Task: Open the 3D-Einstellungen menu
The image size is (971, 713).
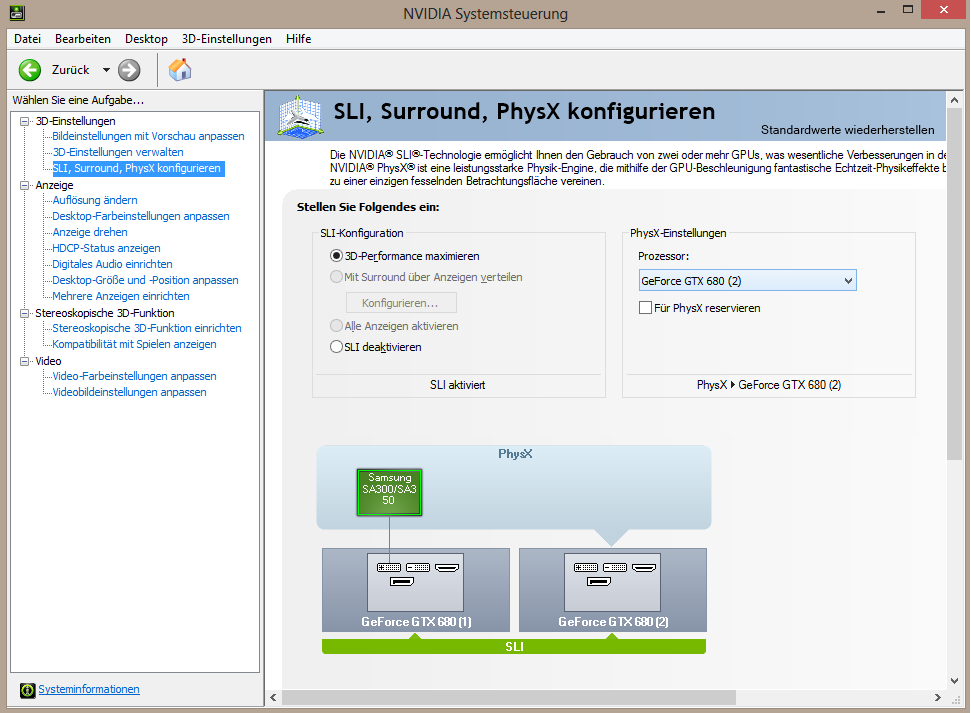Action: 227,39
